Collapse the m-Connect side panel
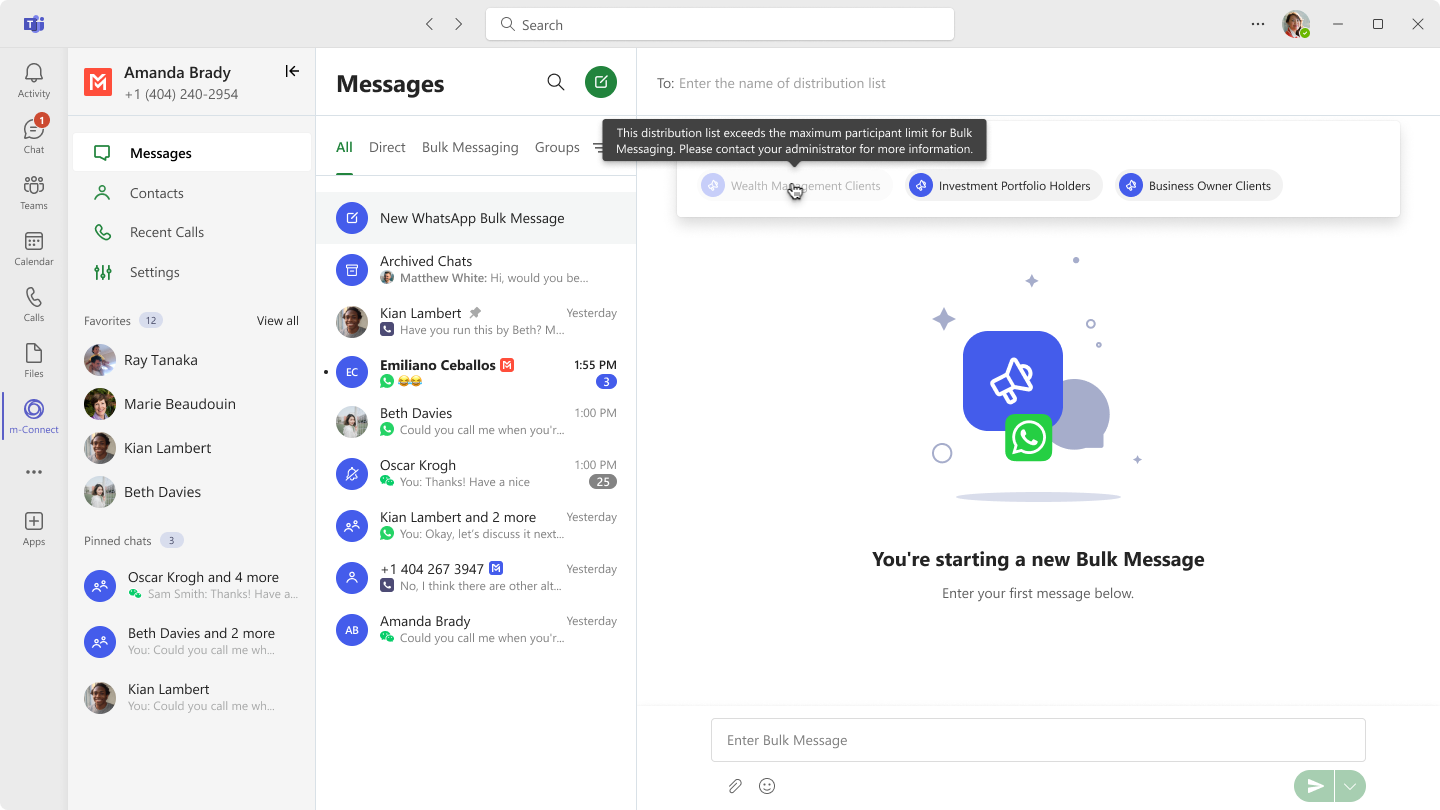 pos(292,71)
